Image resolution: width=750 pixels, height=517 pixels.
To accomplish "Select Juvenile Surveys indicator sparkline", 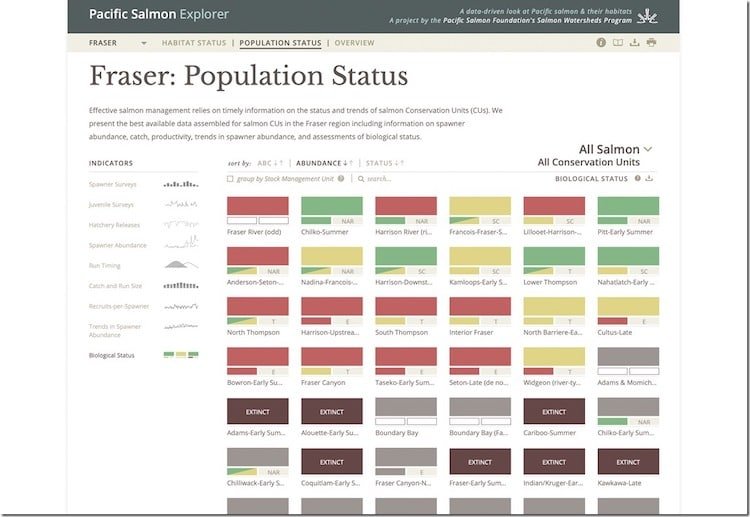I will 181,204.
